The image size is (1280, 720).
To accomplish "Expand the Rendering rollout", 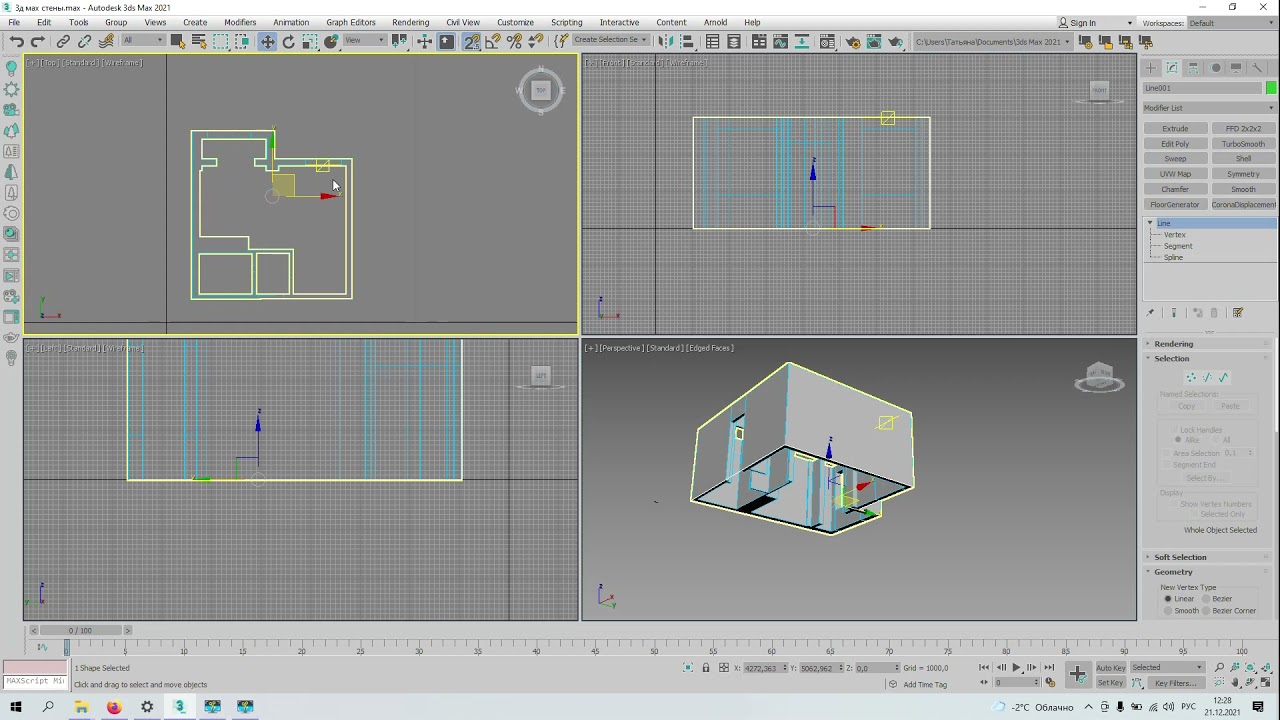I will (x=1174, y=344).
